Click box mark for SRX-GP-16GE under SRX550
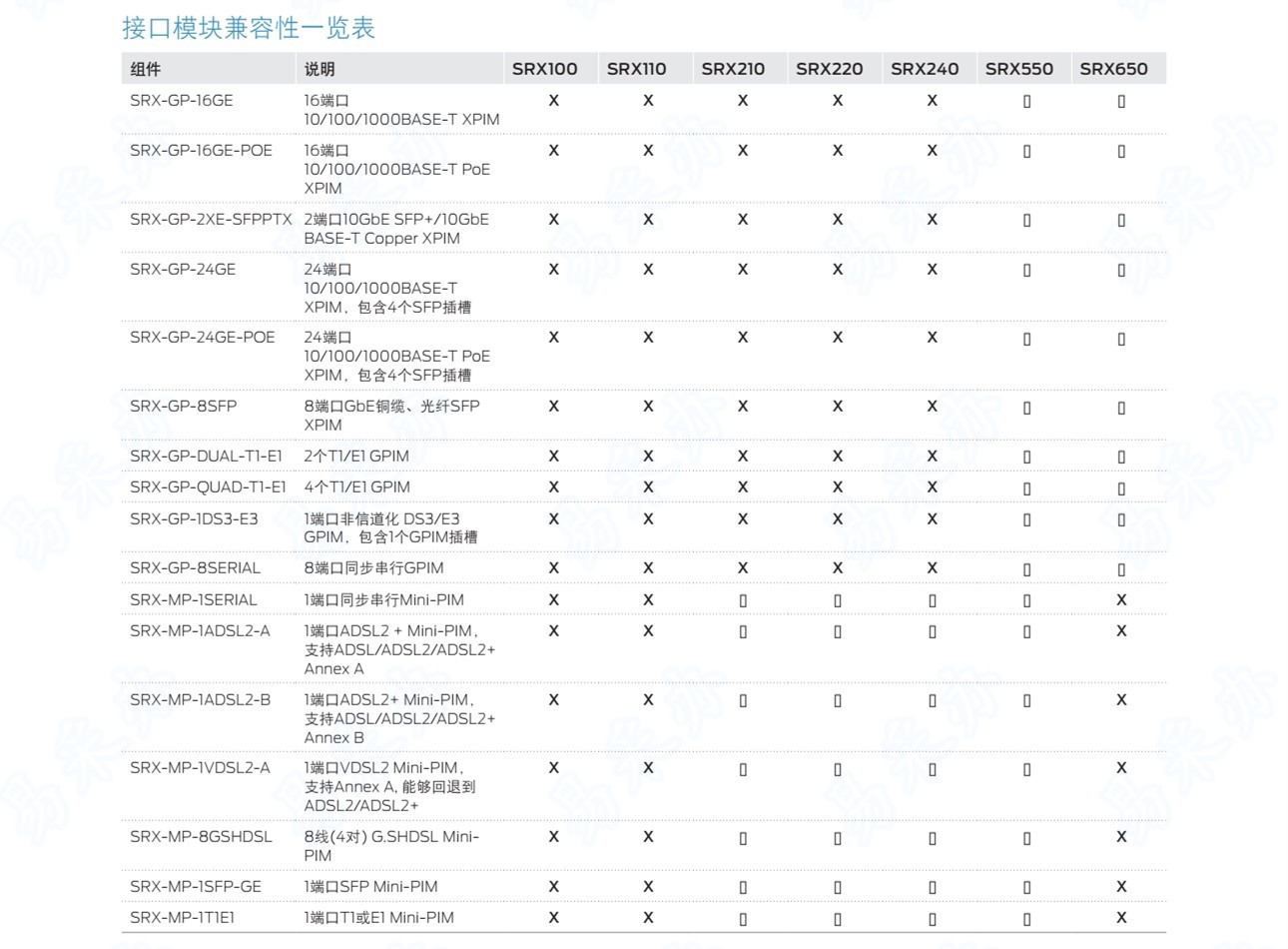The height and width of the screenshot is (949, 1288). tap(1026, 102)
